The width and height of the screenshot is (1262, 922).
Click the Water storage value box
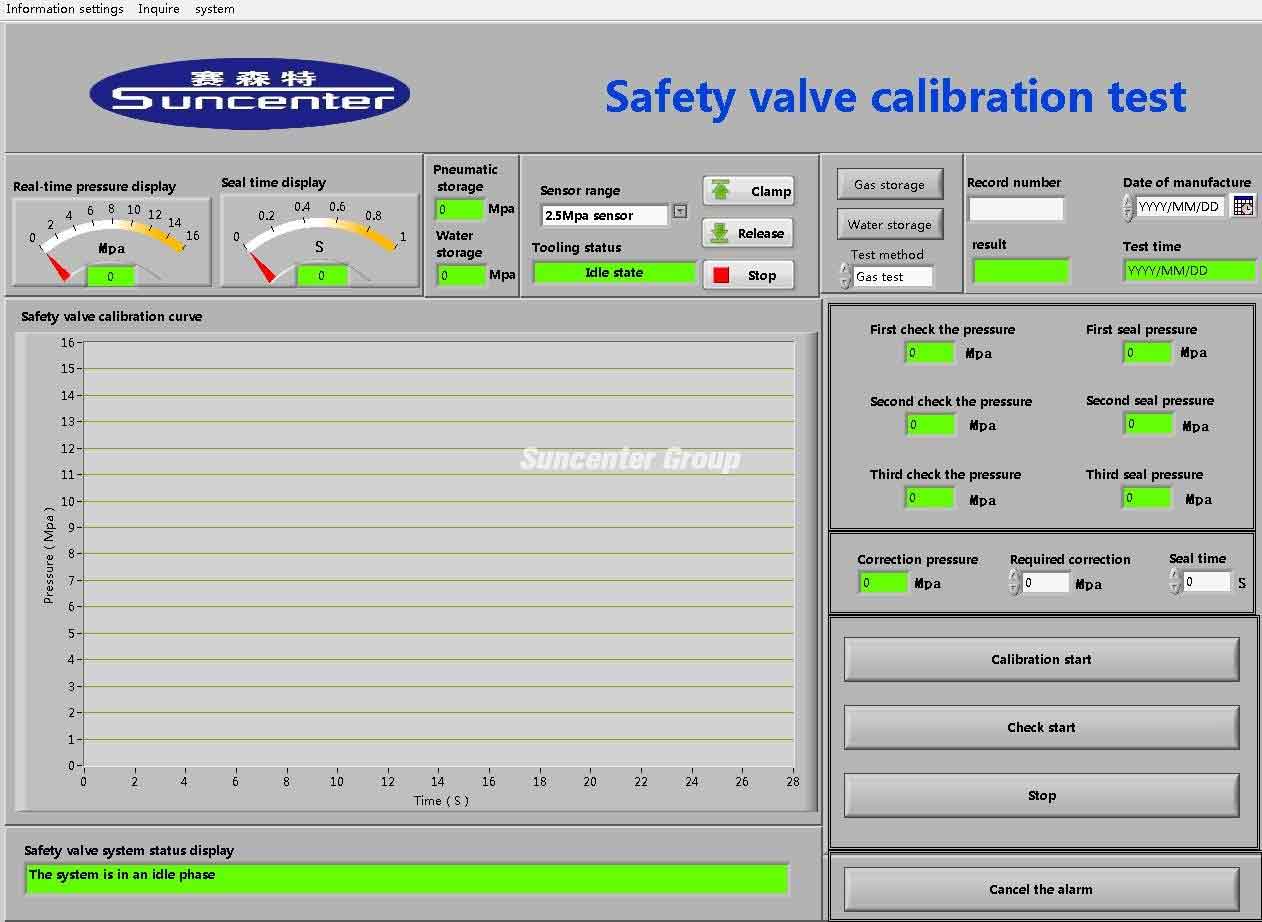point(461,275)
